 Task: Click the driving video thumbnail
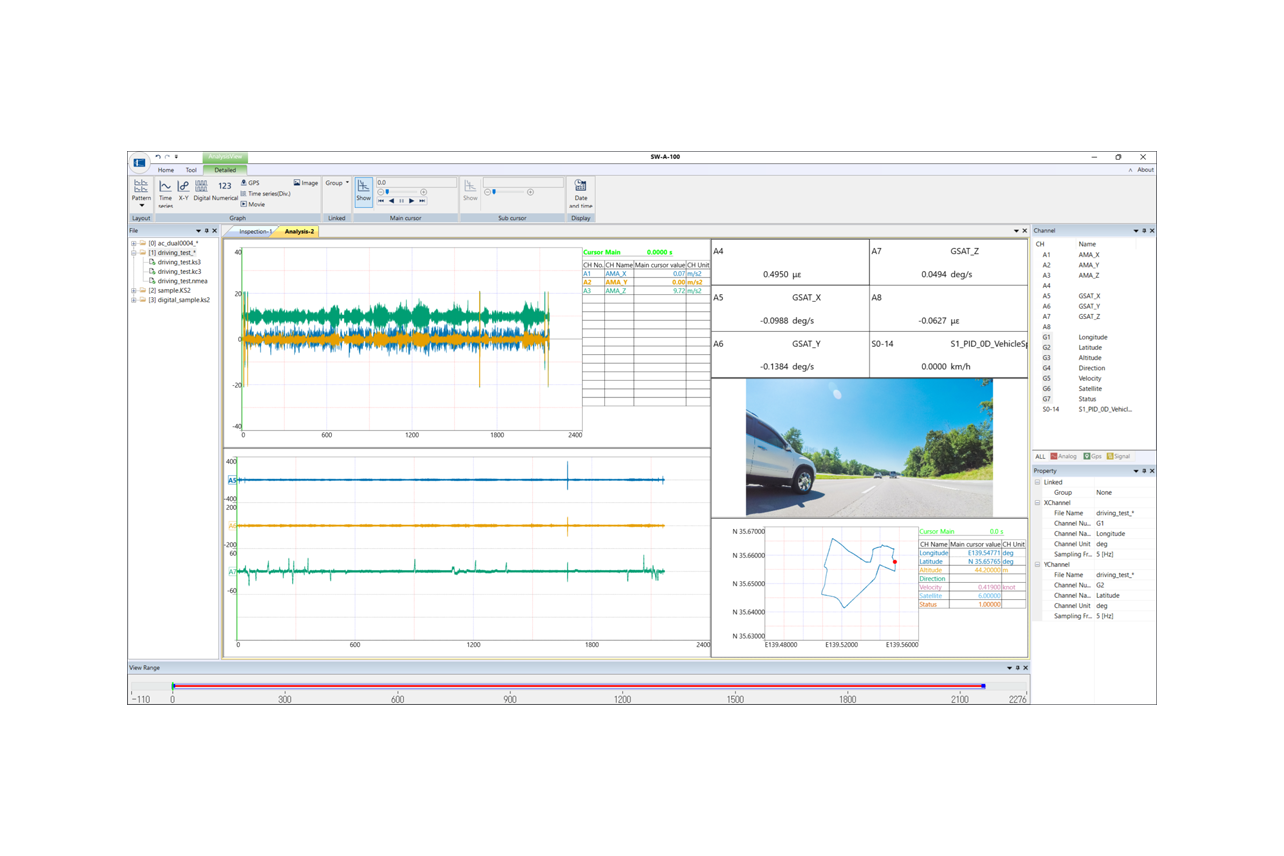pos(869,447)
